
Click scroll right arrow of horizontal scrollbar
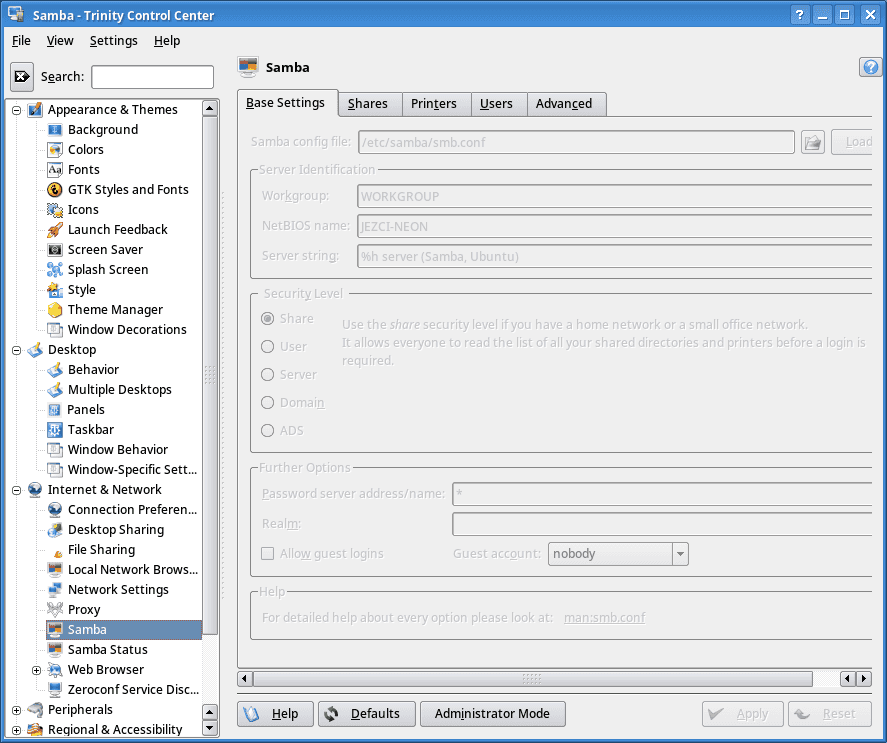click(864, 678)
